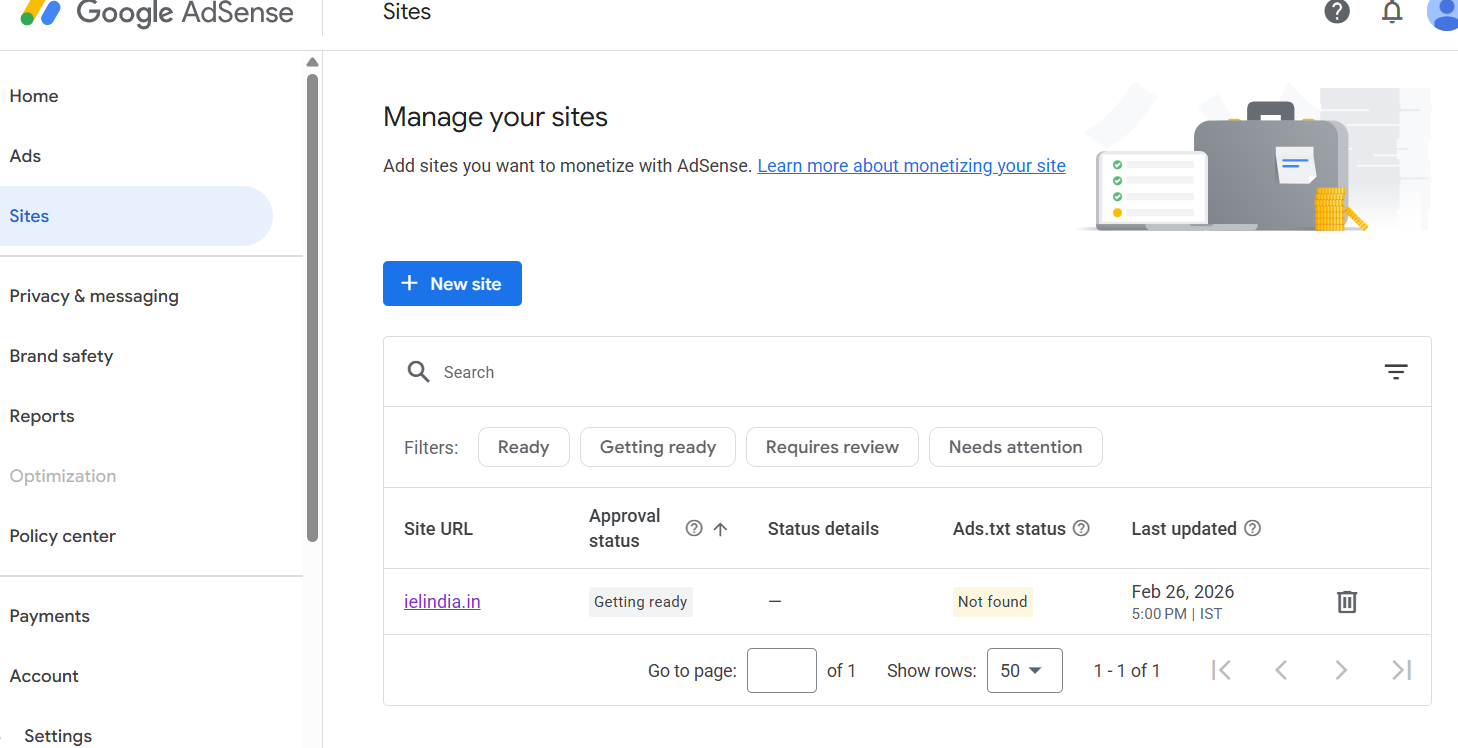Open the ielindia.in site link

click(442, 601)
